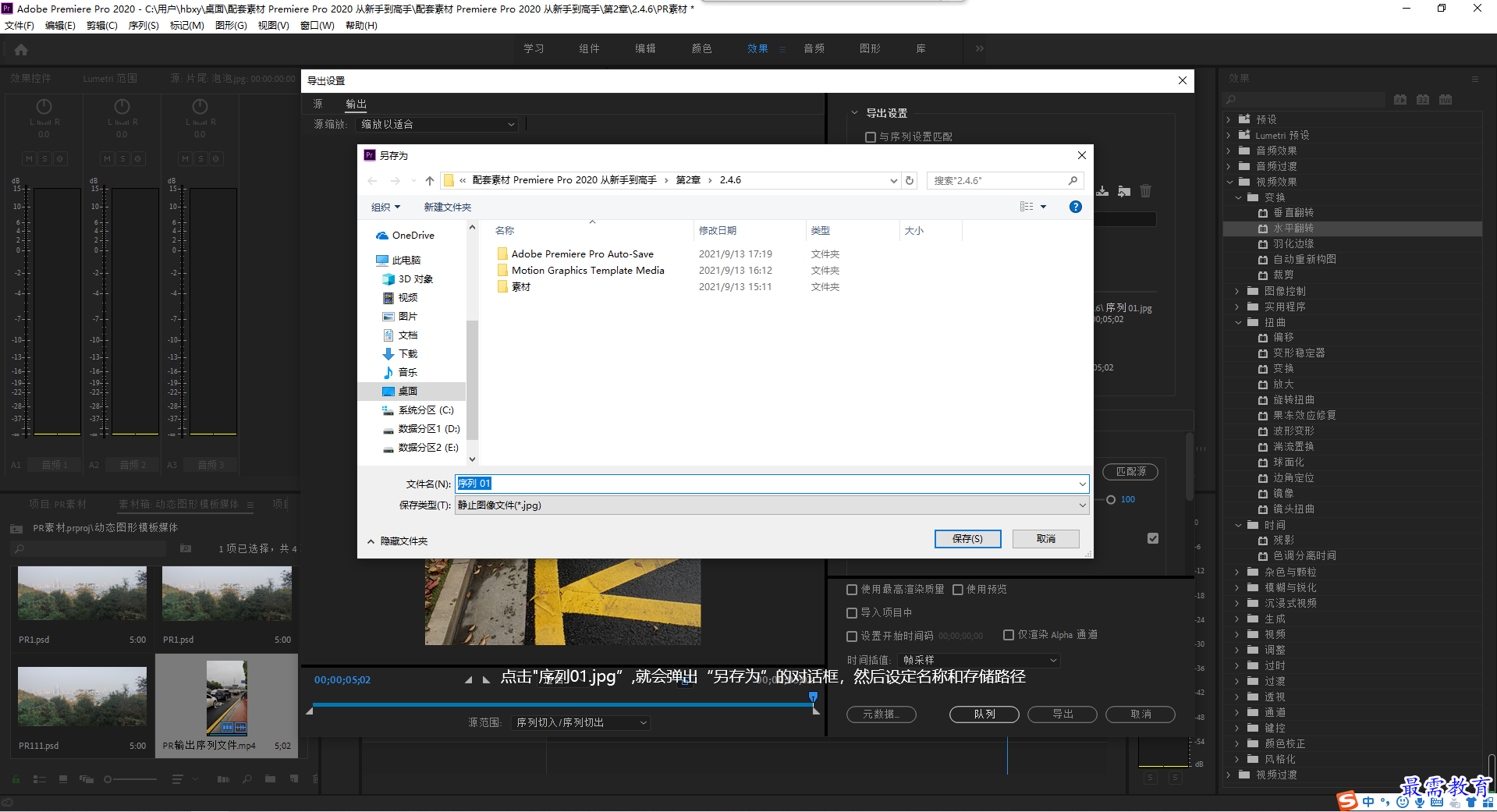Click the project panel thumbnail zoom slider
Viewport: 1497px width, 812px height.
point(108,779)
